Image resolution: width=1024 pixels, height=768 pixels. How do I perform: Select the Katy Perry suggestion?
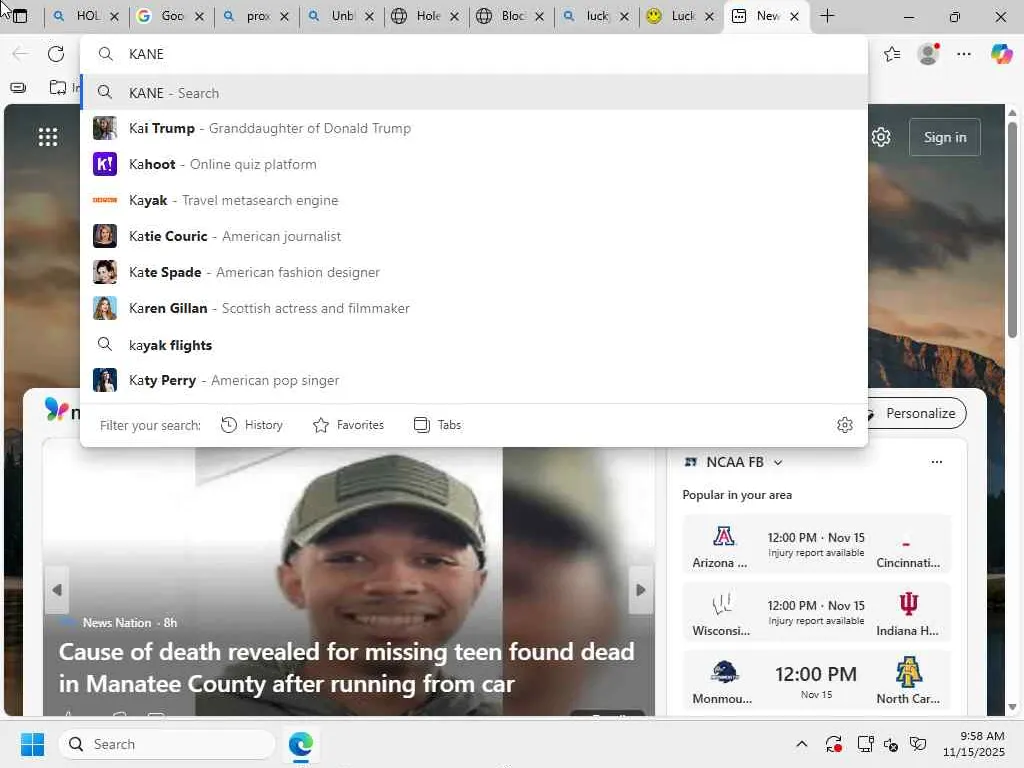474,380
